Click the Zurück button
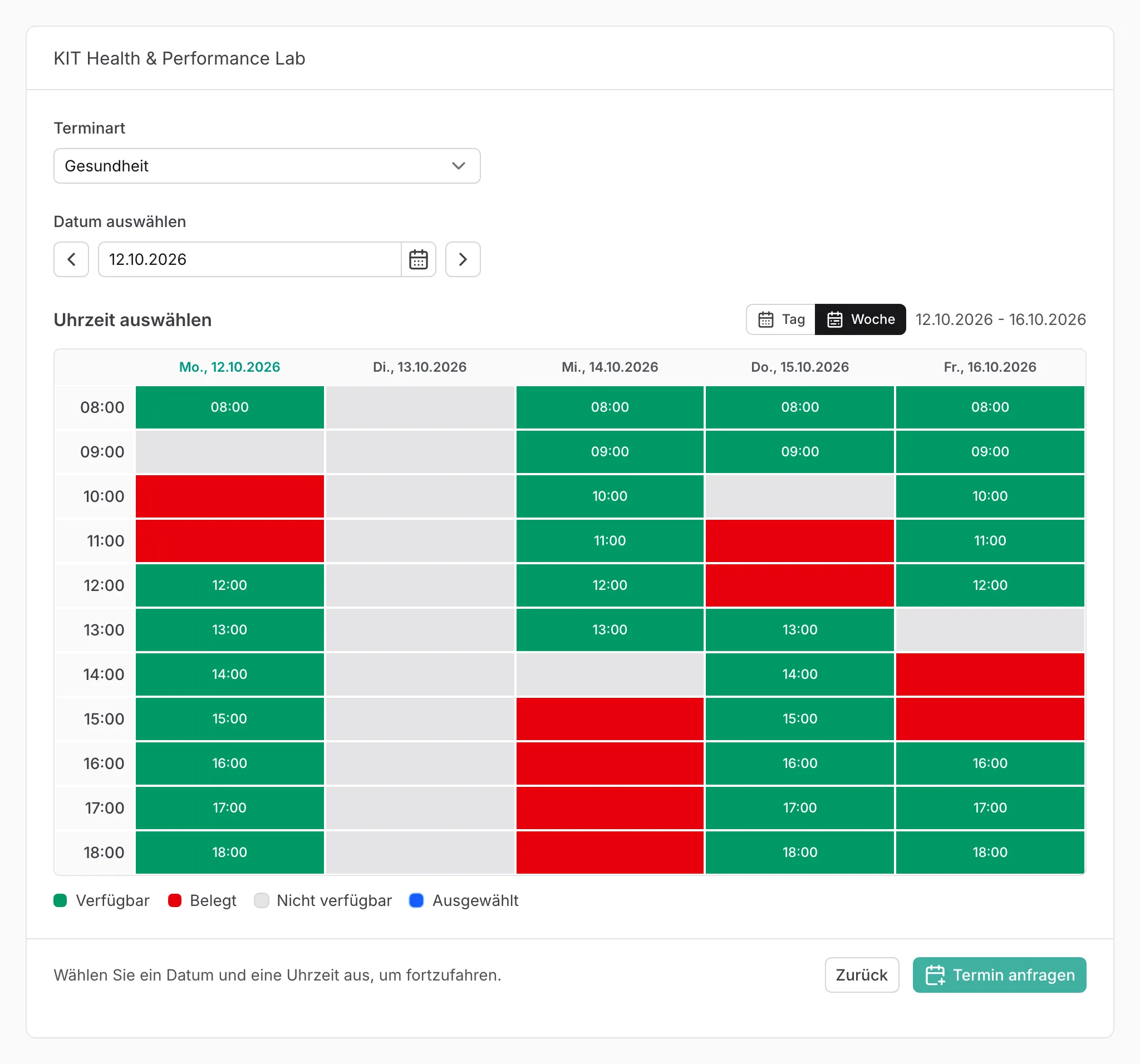Viewport: 1140px width, 1064px height. coord(861,974)
